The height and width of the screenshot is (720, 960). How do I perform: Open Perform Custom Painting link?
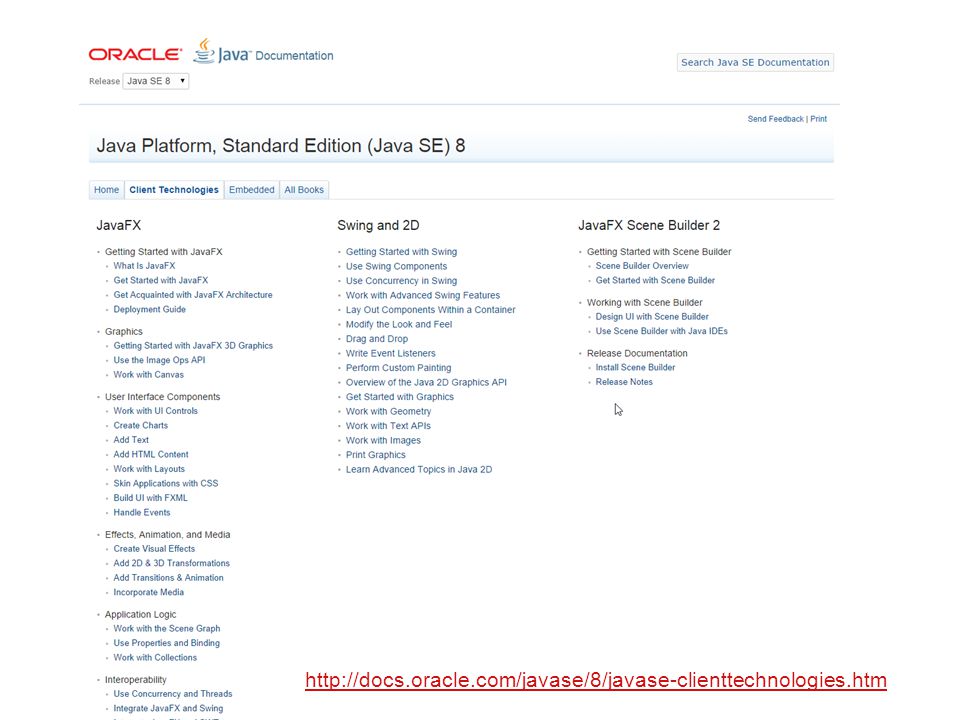click(x=399, y=368)
